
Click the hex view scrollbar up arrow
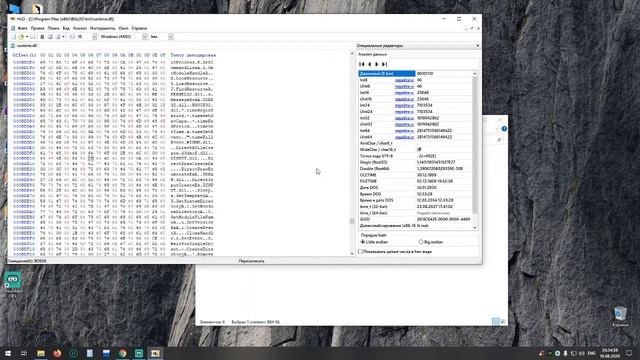pos(352,53)
